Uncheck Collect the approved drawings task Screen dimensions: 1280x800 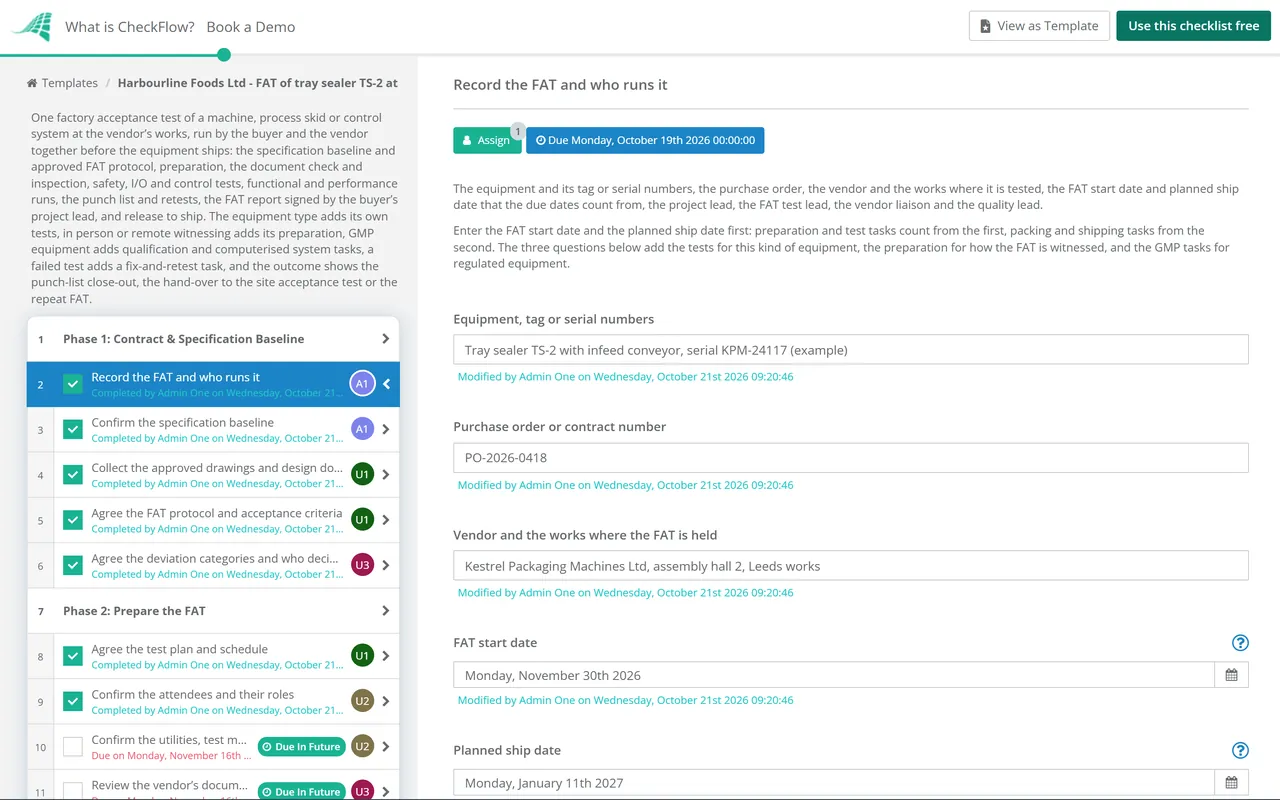coord(73,475)
